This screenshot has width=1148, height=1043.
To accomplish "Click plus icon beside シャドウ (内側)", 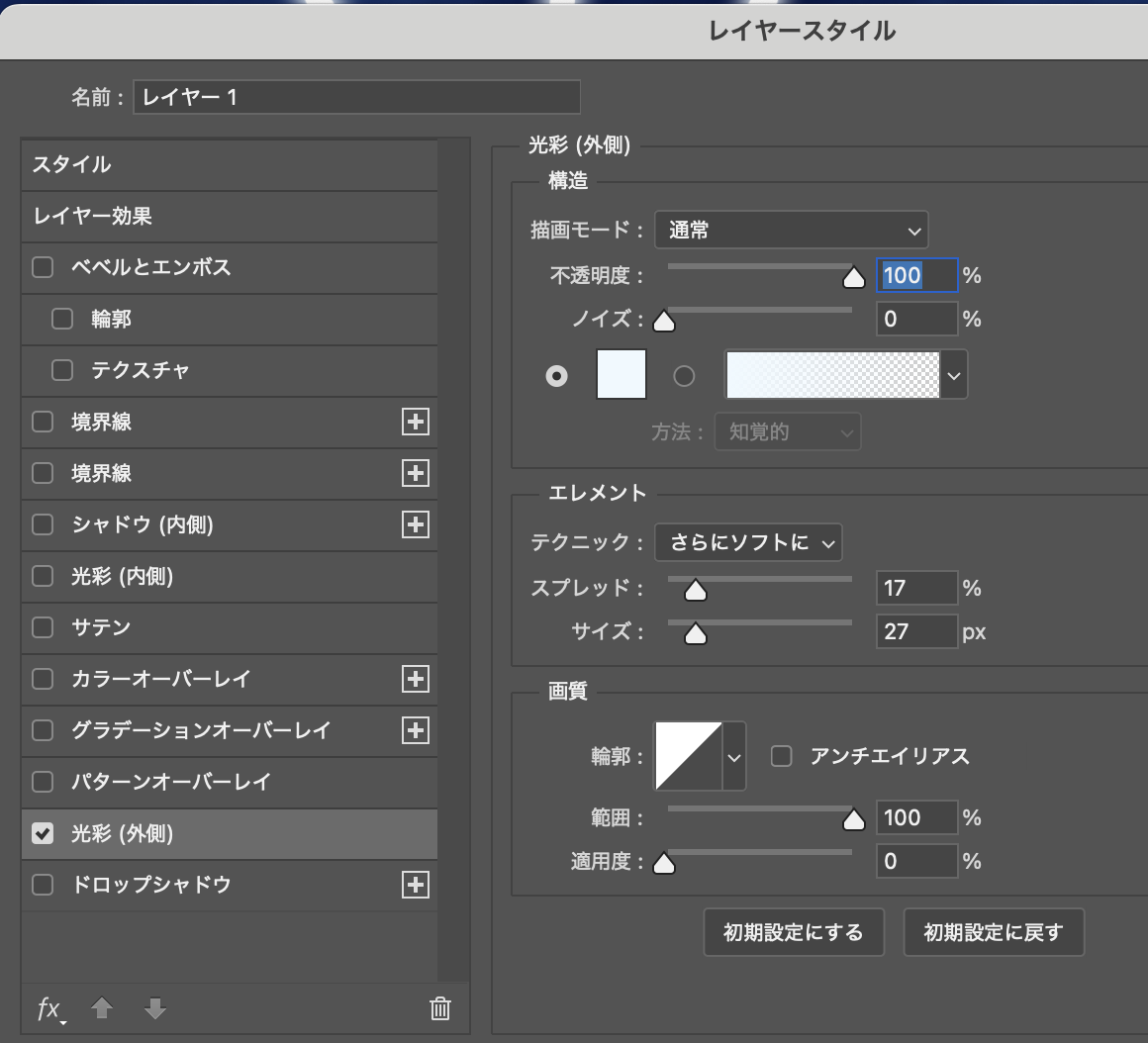I will pyautogui.click(x=416, y=524).
